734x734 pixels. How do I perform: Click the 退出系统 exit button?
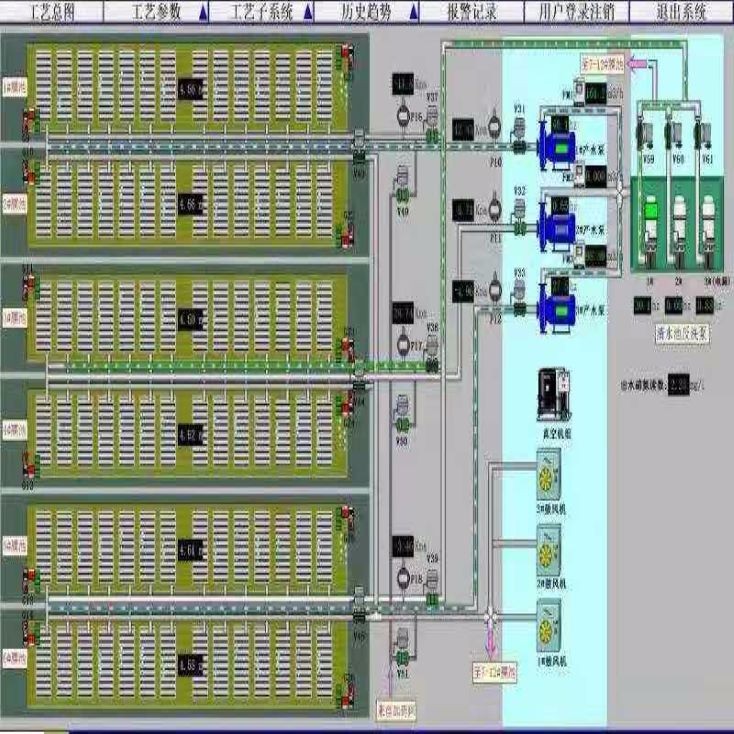coord(680,12)
